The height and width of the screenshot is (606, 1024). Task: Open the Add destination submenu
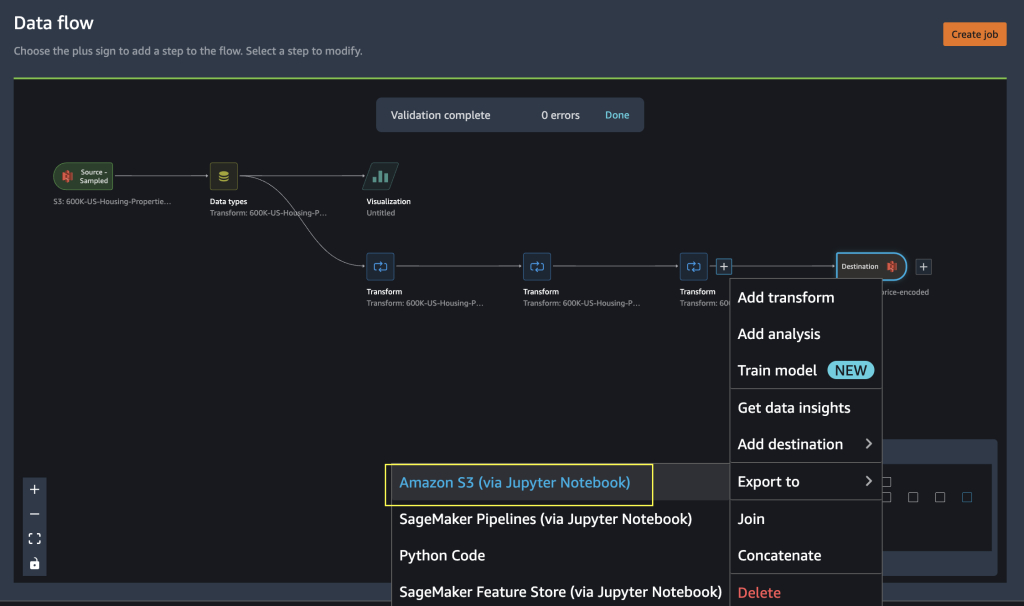click(805, 445)
